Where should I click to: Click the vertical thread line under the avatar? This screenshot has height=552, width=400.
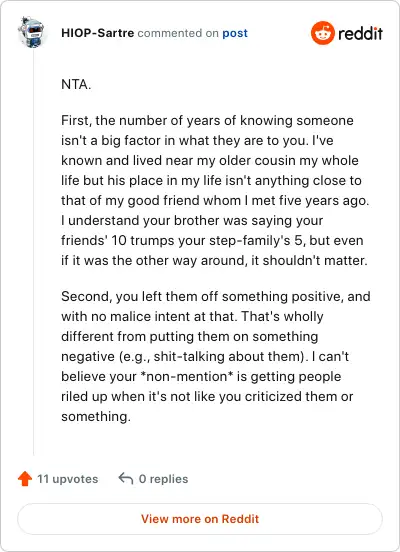34,252
